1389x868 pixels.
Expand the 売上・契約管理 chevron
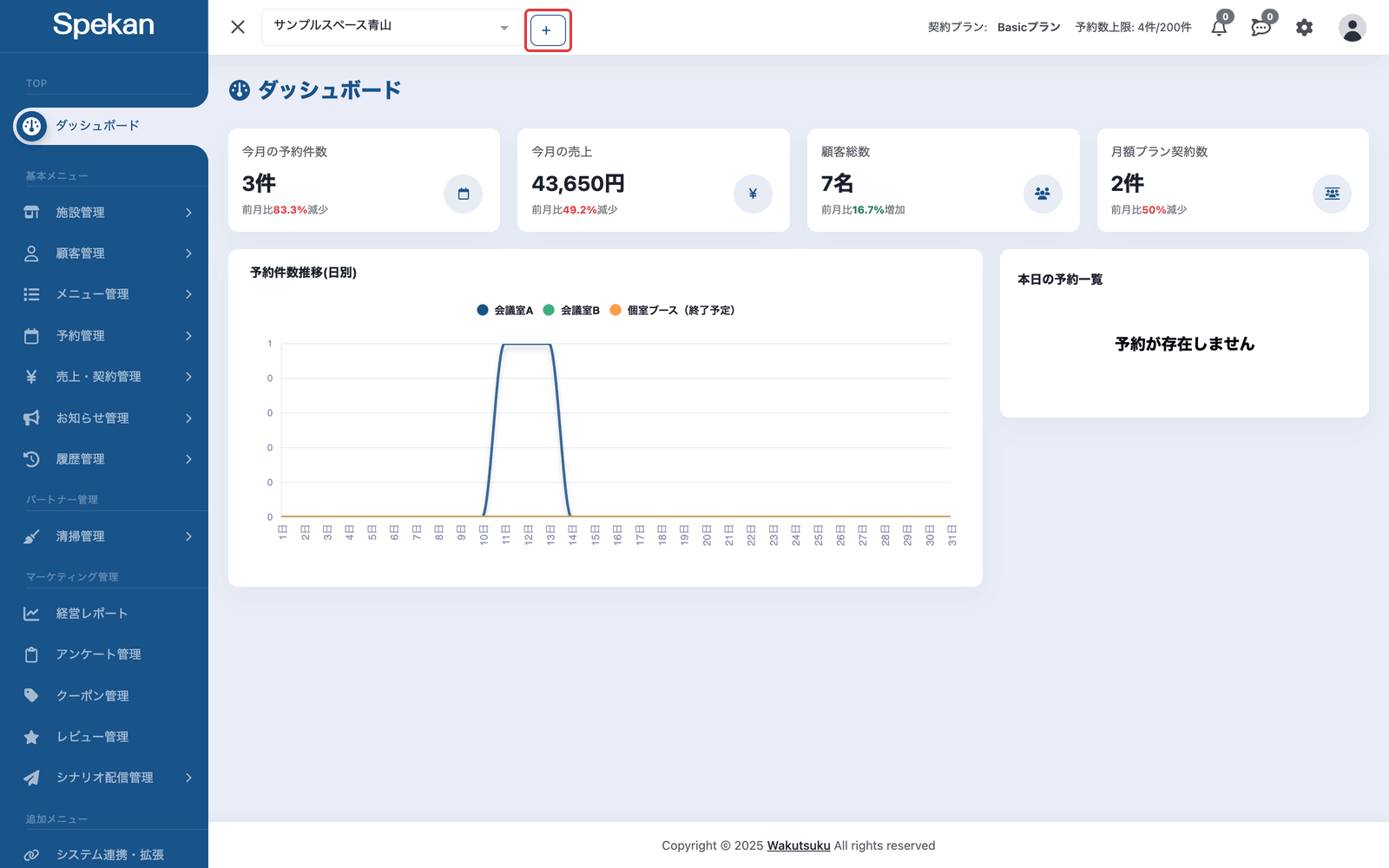coord(188,377)
